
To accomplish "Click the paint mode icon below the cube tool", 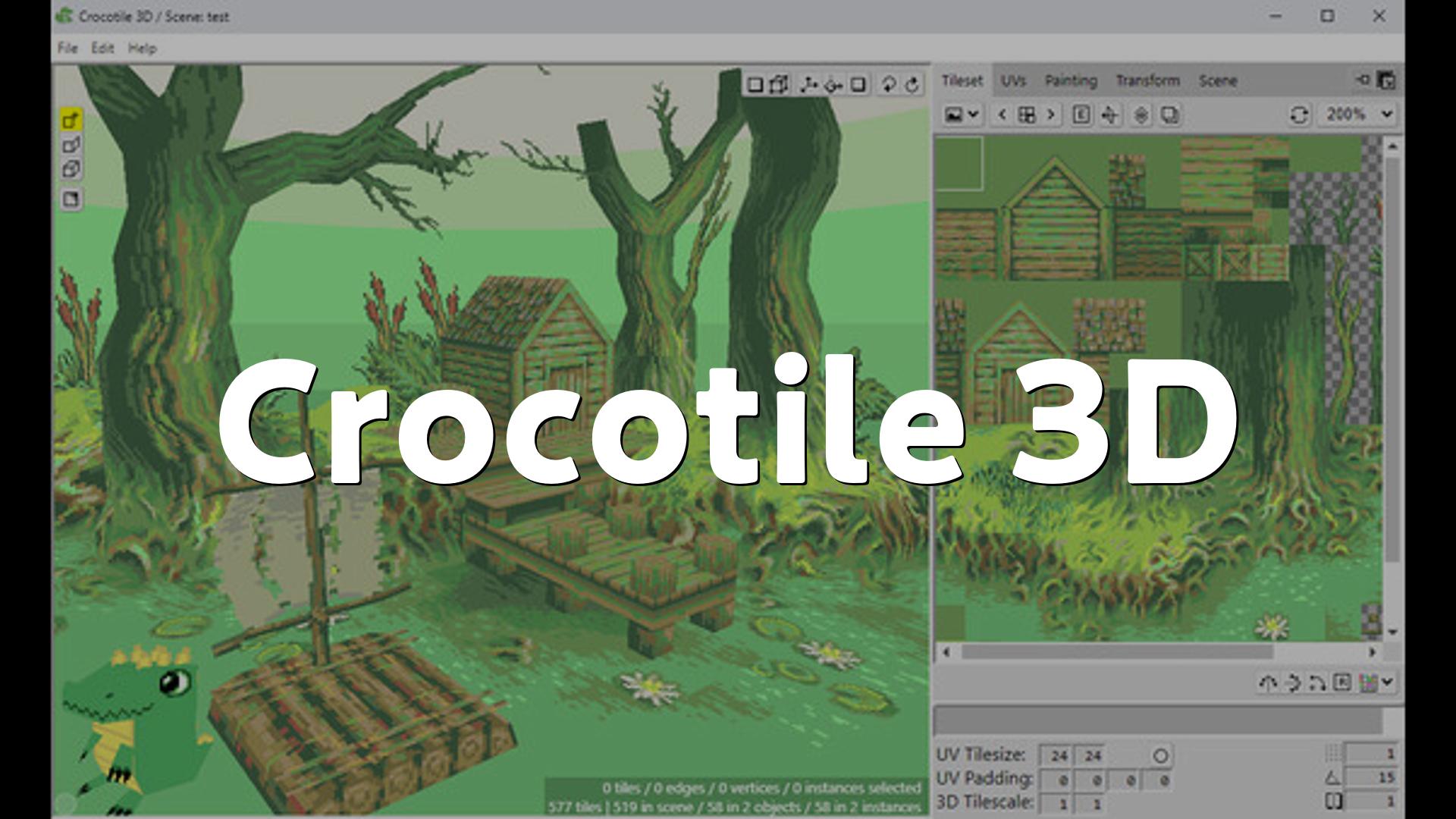I will 71,199.
